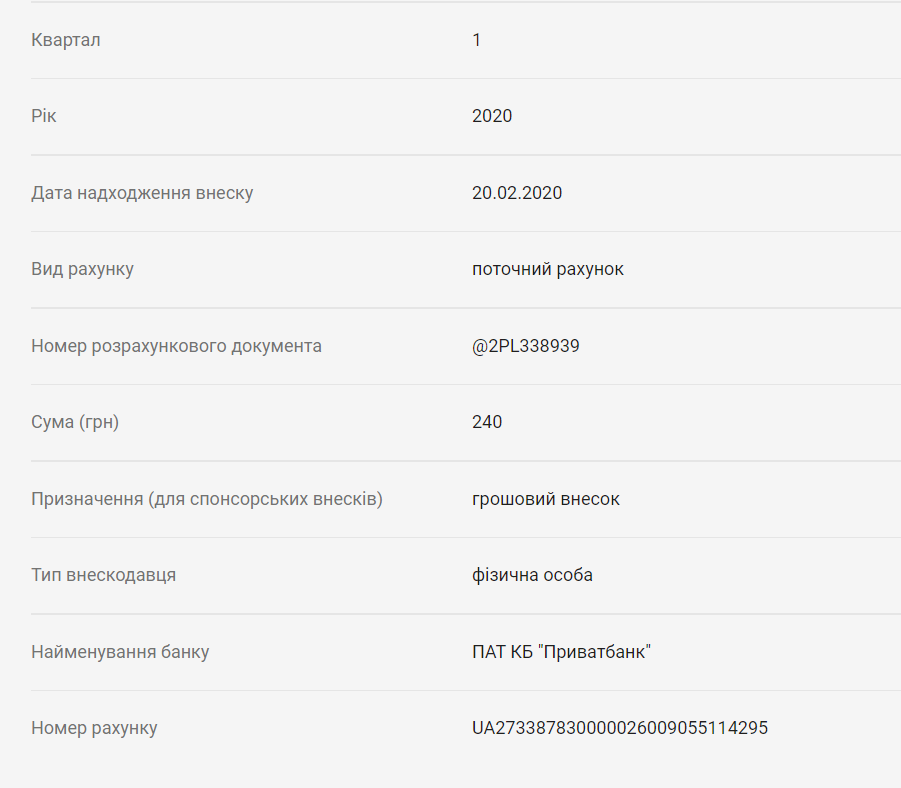Click the "Найменування банку" label

[120, 652]
